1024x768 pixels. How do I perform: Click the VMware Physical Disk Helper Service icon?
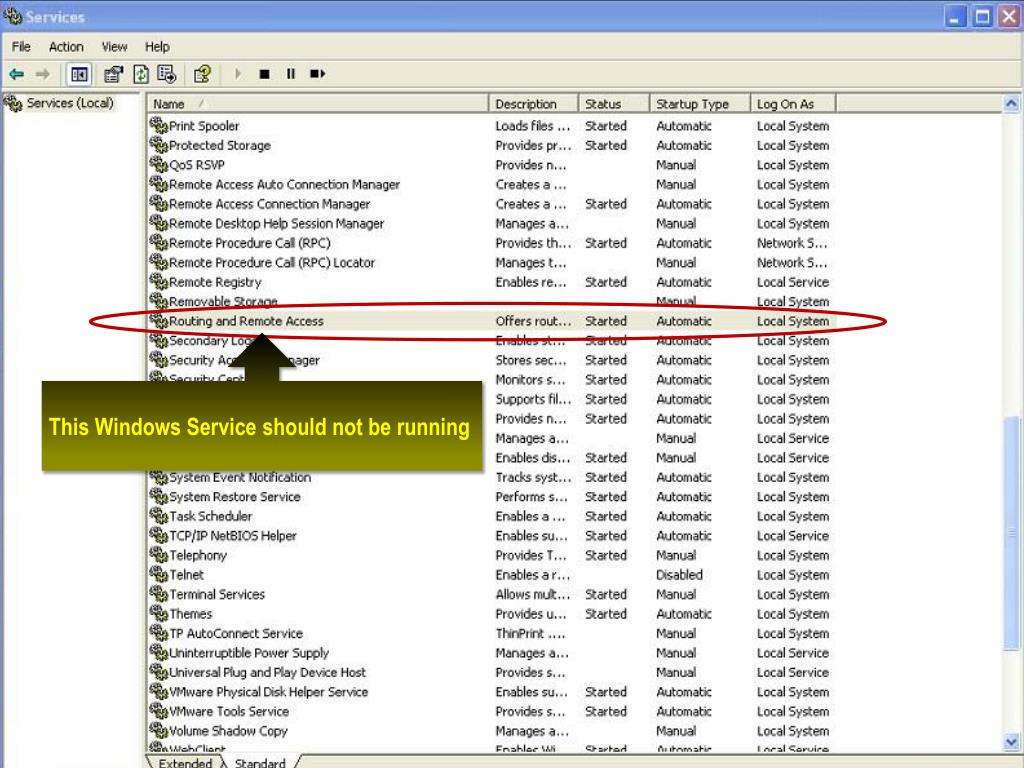(158, 692)
